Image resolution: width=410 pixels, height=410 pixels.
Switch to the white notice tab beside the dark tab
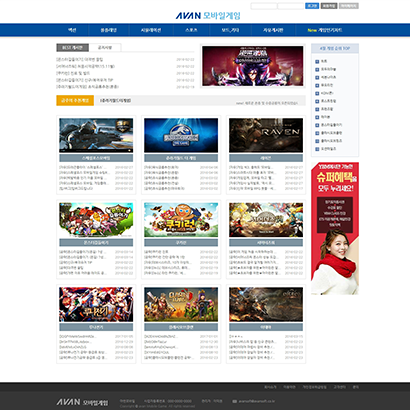pos(105,48)
